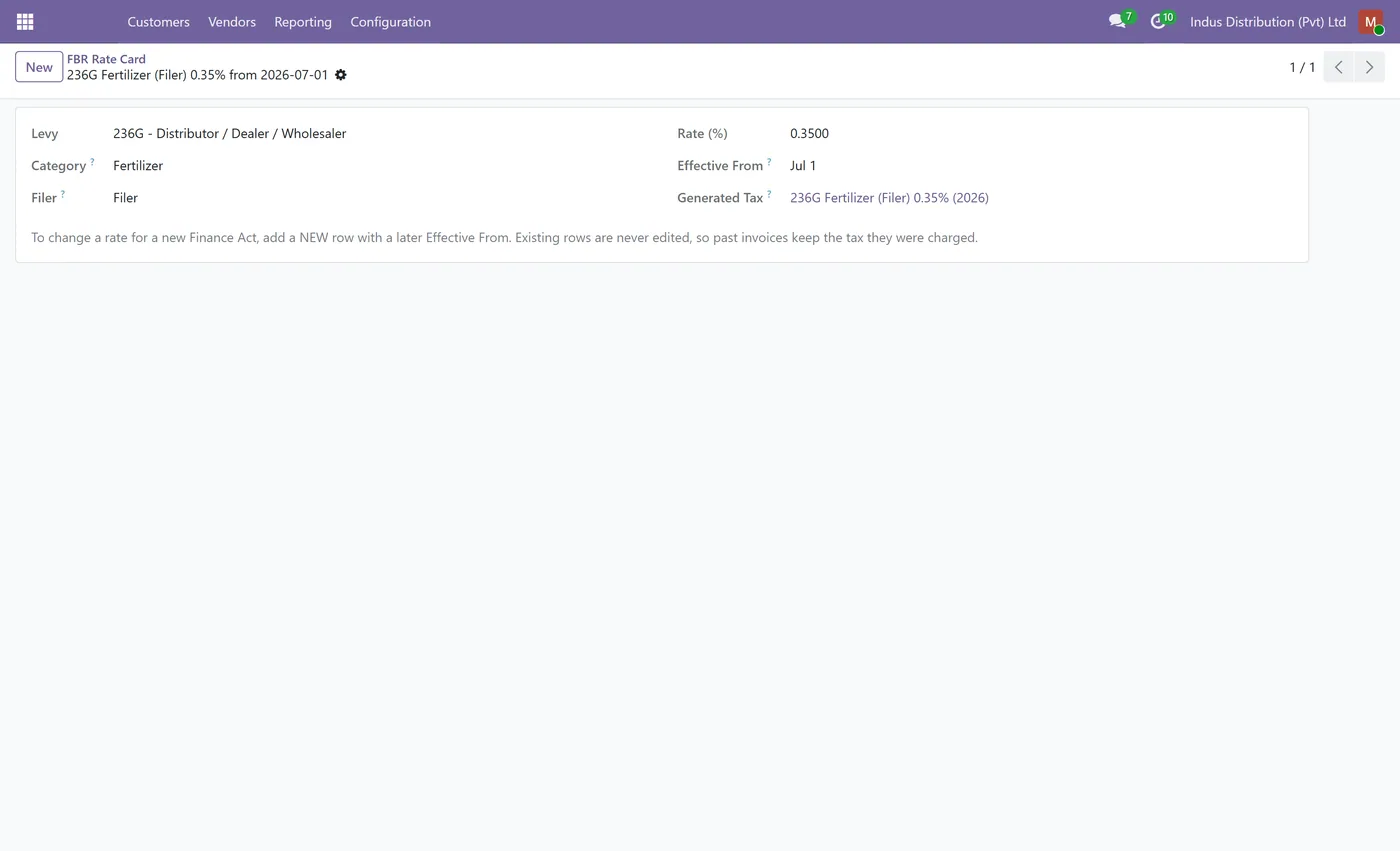The width and height of the screenshot is (1400, 851).
Task: Open the apps grid home menu
Action: coord(25,21)
